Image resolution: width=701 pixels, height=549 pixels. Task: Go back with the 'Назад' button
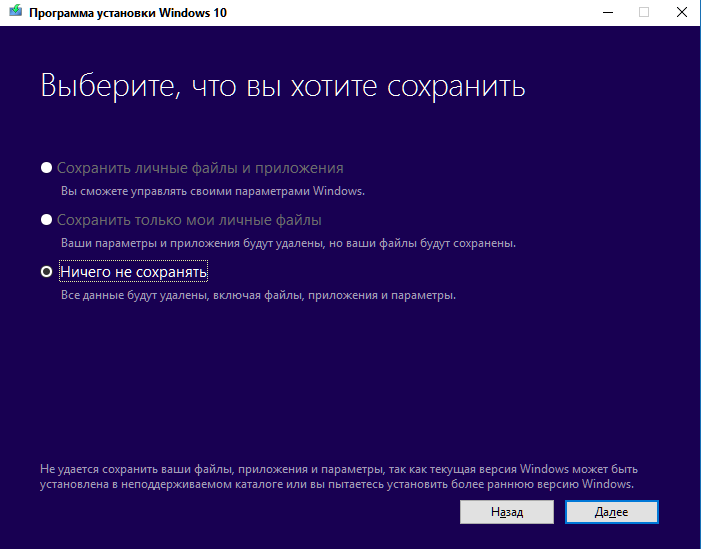point(507,512)
